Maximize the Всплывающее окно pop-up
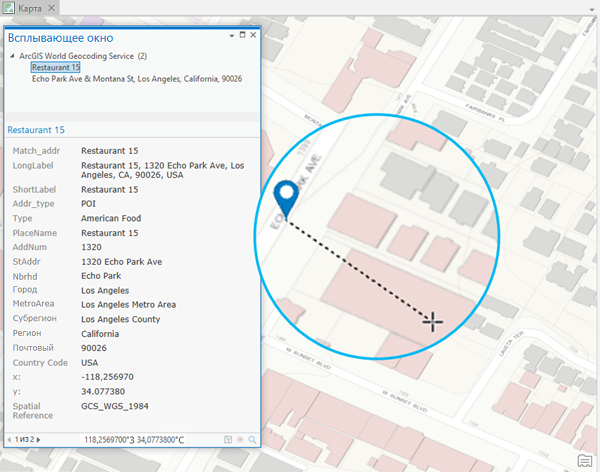Image resolution: width=600 pixels, height=472 pixels. [x=242, y=35]
